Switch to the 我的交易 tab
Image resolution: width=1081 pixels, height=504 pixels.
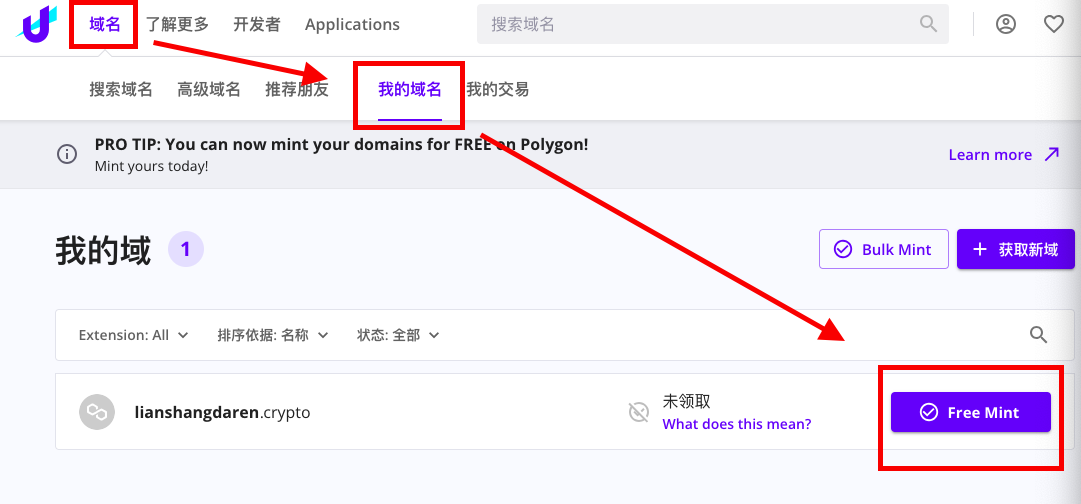[498, 90]
